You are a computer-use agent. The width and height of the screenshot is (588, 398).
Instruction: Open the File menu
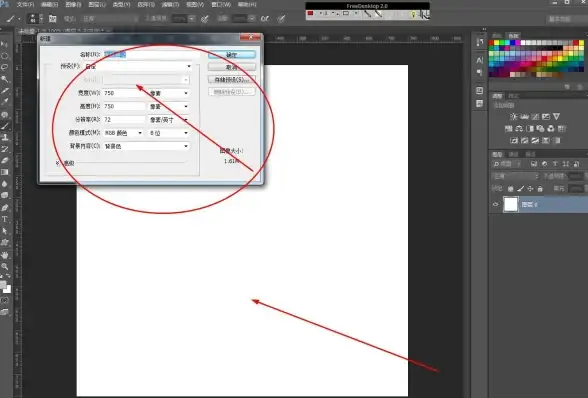[x=25, y=5]
